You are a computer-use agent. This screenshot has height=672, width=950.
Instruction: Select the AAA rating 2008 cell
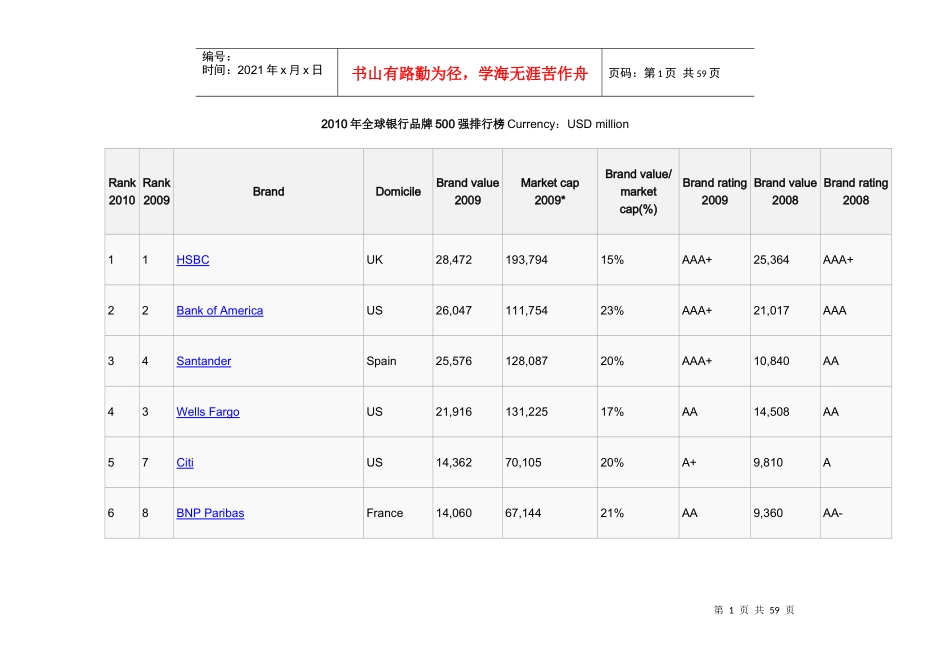[856, 311]
